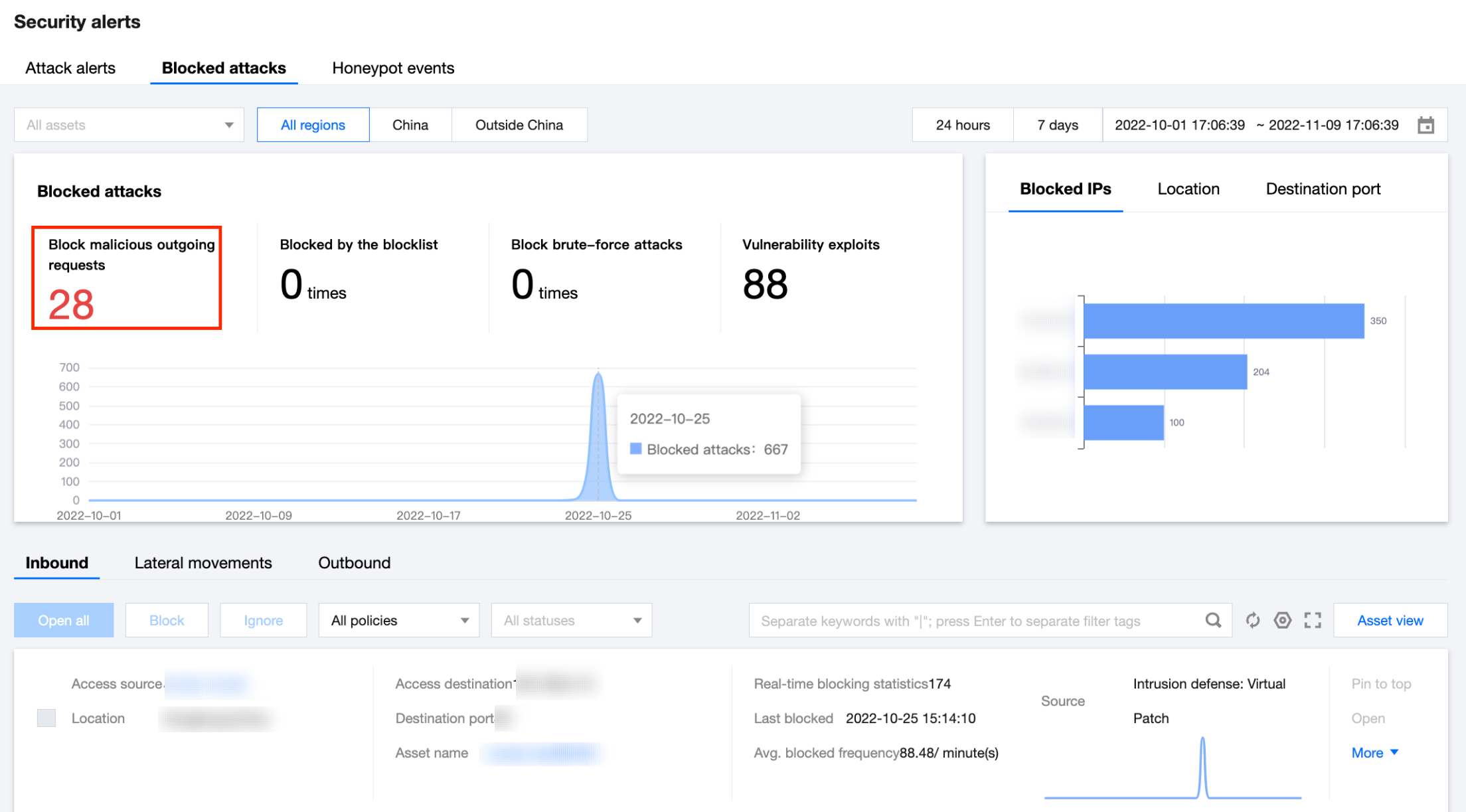The image size is (1466, 812).
Task: Click the search magnifier icon
Action: (x=1213, y=620)
